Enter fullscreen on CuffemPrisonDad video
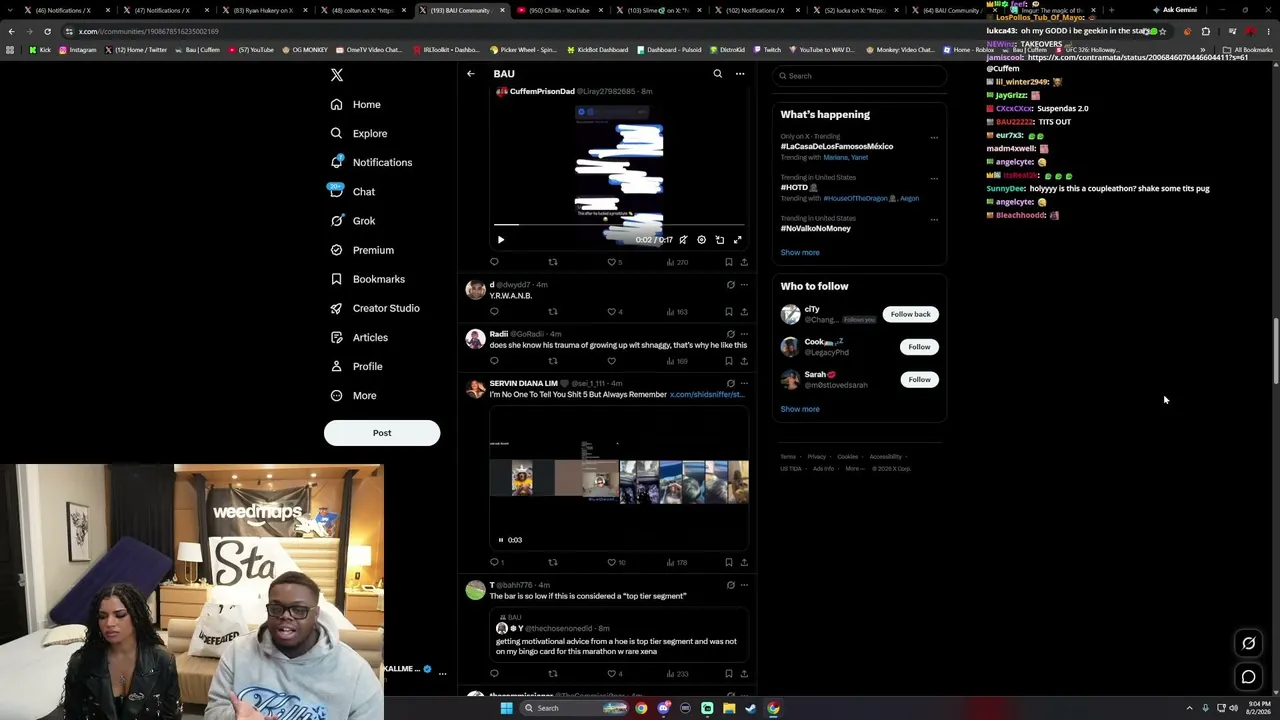 click(738, 240)
